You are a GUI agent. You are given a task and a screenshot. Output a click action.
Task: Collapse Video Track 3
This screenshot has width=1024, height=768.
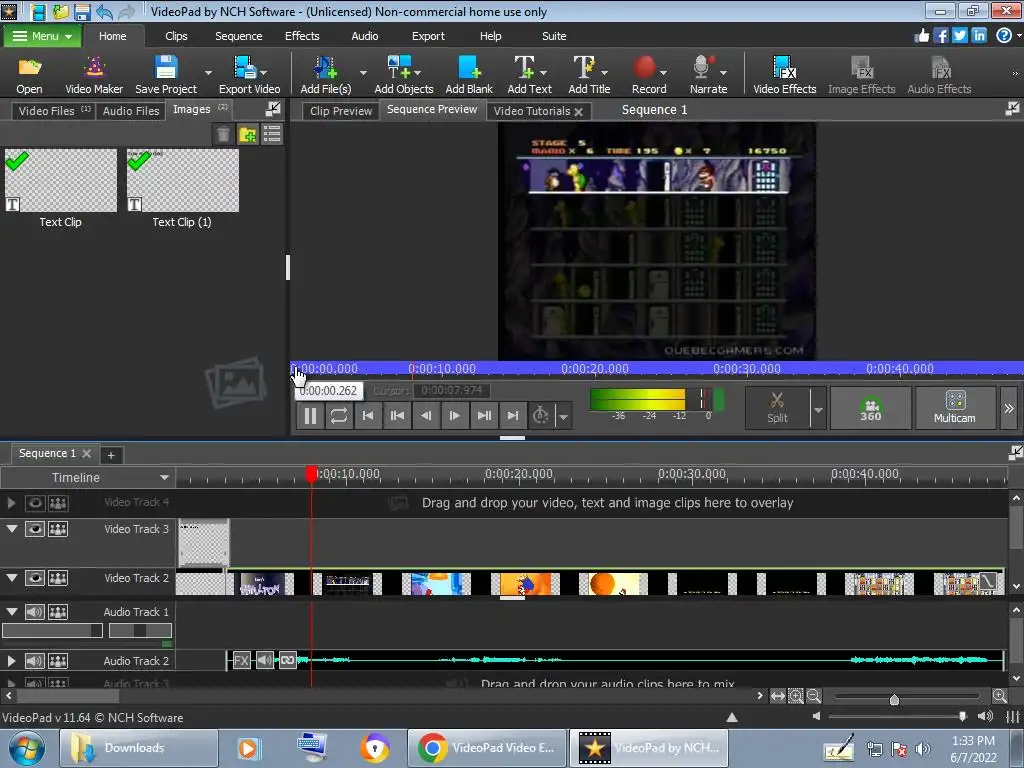click(x=12, y=529)
